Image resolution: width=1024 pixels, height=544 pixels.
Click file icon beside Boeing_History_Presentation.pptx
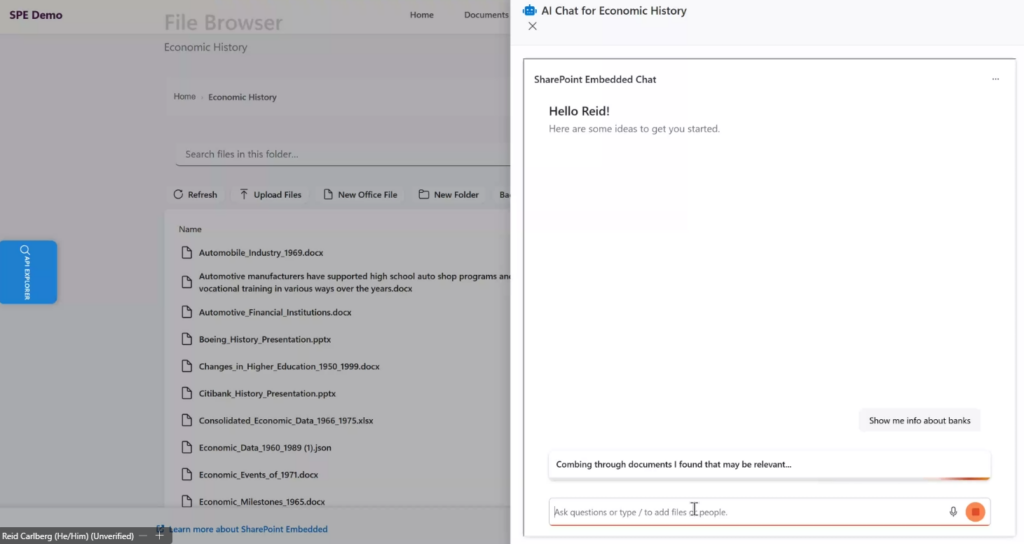pyautogui.click(x=187, y=340)
